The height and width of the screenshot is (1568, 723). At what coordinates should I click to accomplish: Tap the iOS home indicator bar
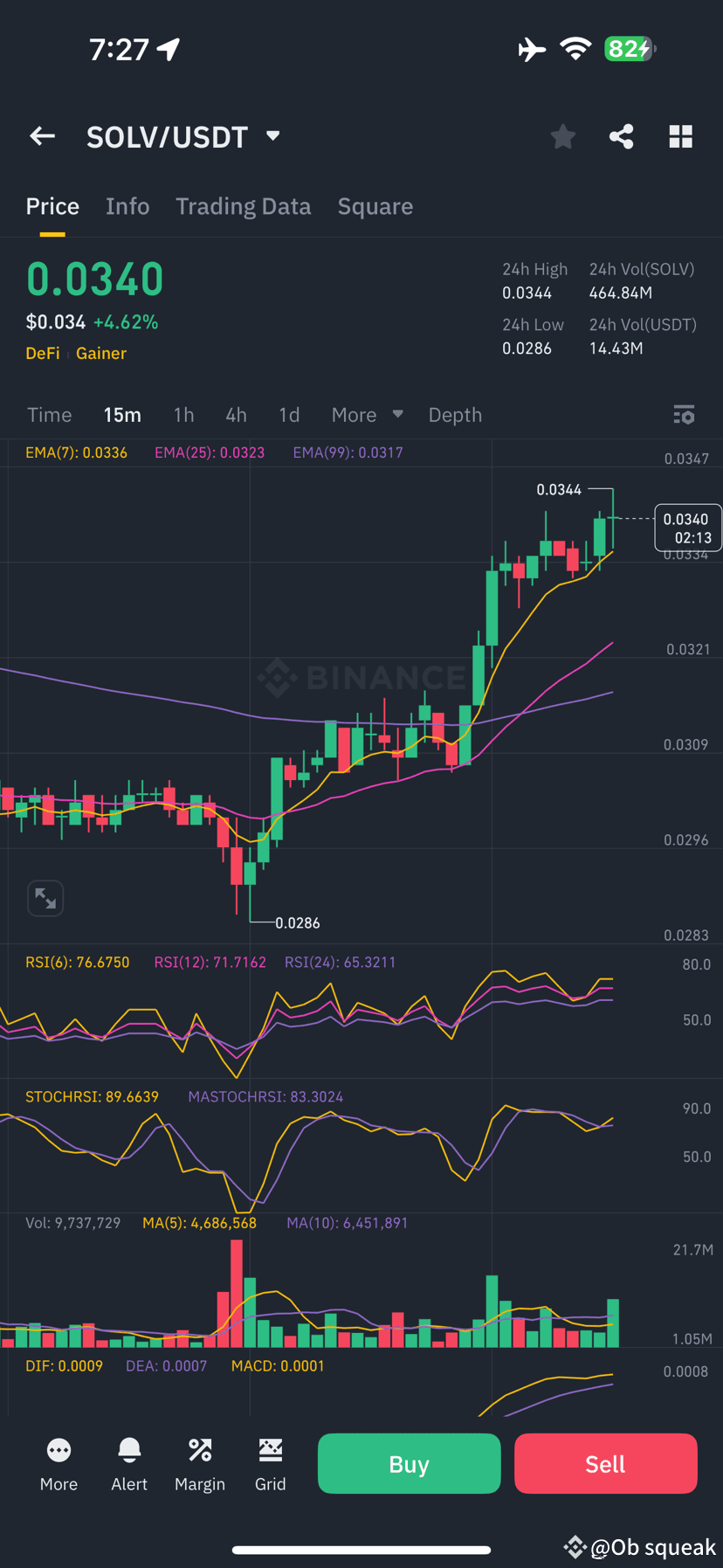[361, 1550]
